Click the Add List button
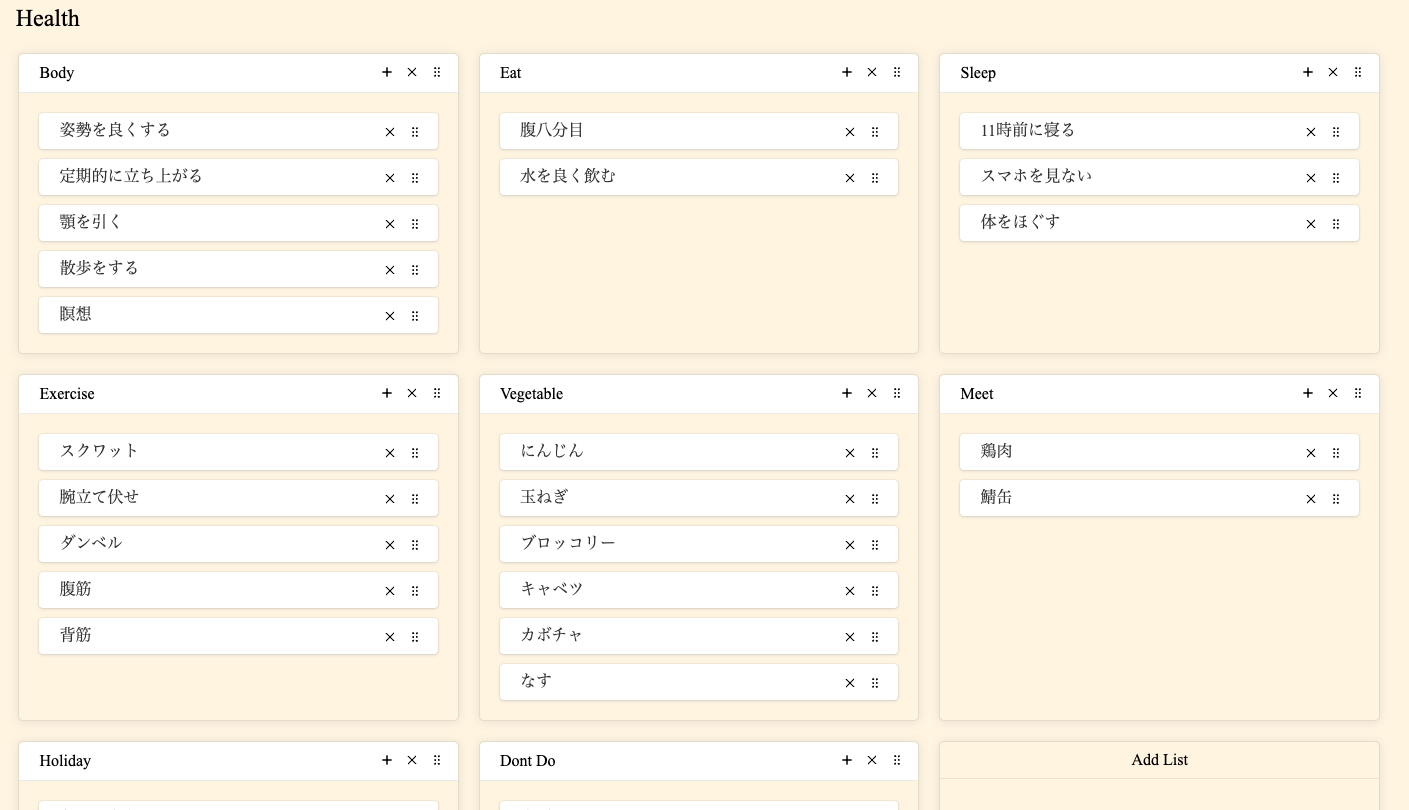The width and height of the screenshot is (1409, 810). [1159, 760]
